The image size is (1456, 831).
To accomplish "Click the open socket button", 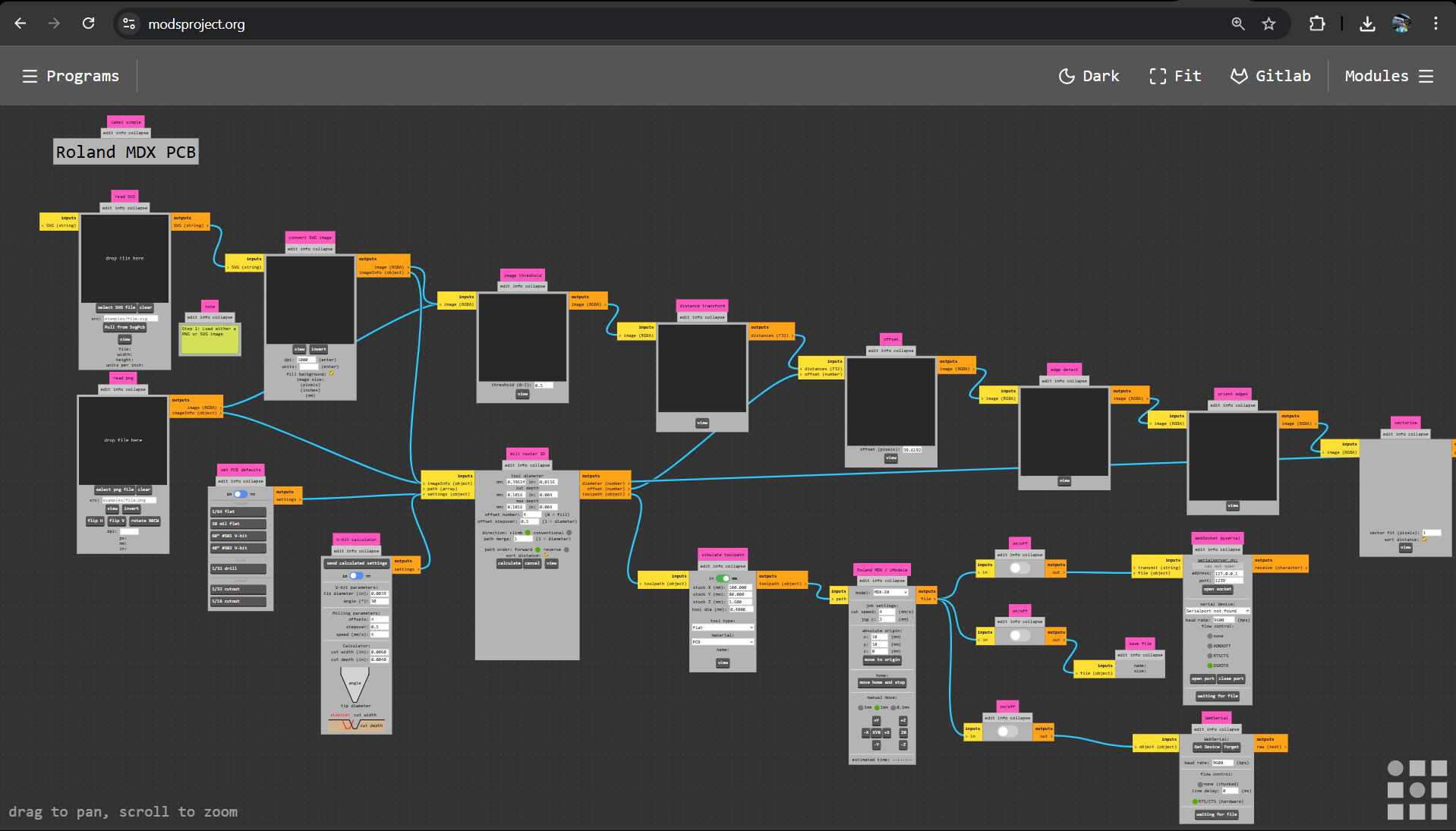I will coord(1218,590).
